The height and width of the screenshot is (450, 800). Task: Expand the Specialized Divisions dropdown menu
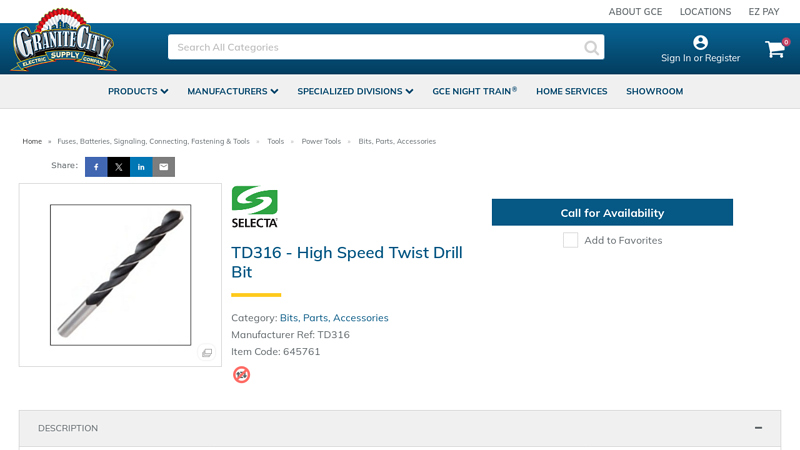coord(355,91)
